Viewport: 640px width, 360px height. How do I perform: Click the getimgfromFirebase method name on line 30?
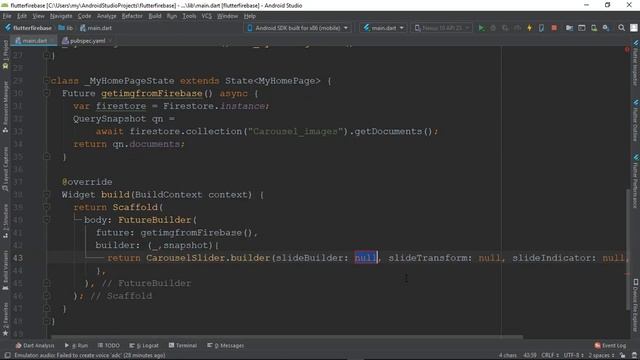tap(151, 93)
